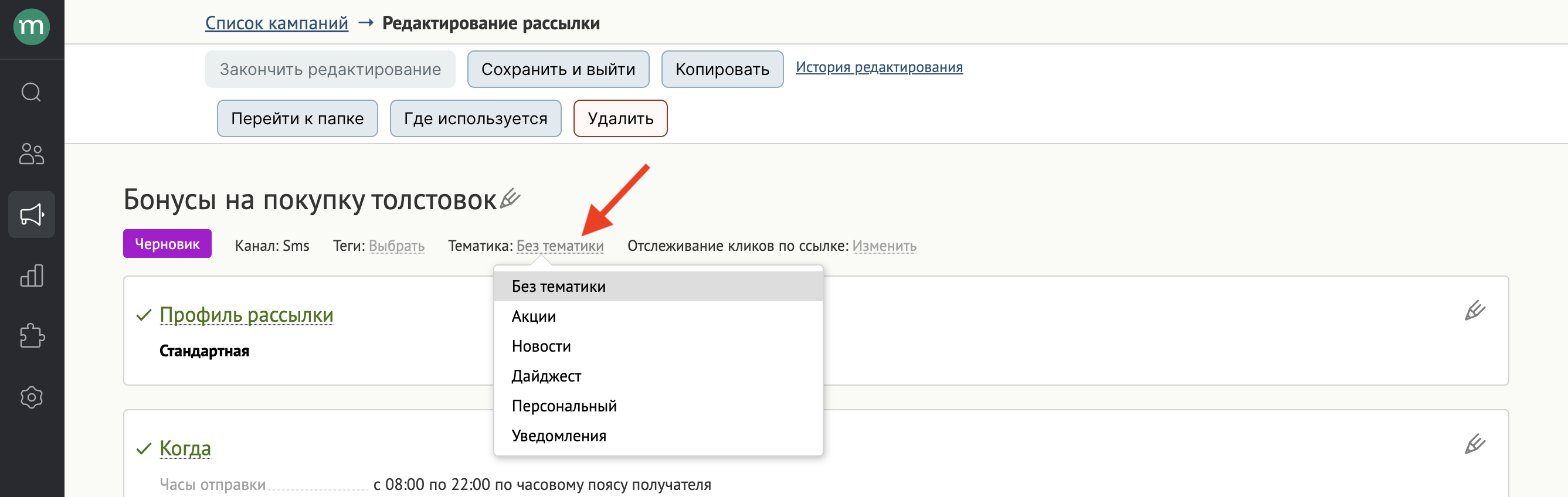The width and height of the screenshot is (1568, 497).
Task: Edit Профиль рассылки block via pencil icon
Action: [x=1475, y=310]
